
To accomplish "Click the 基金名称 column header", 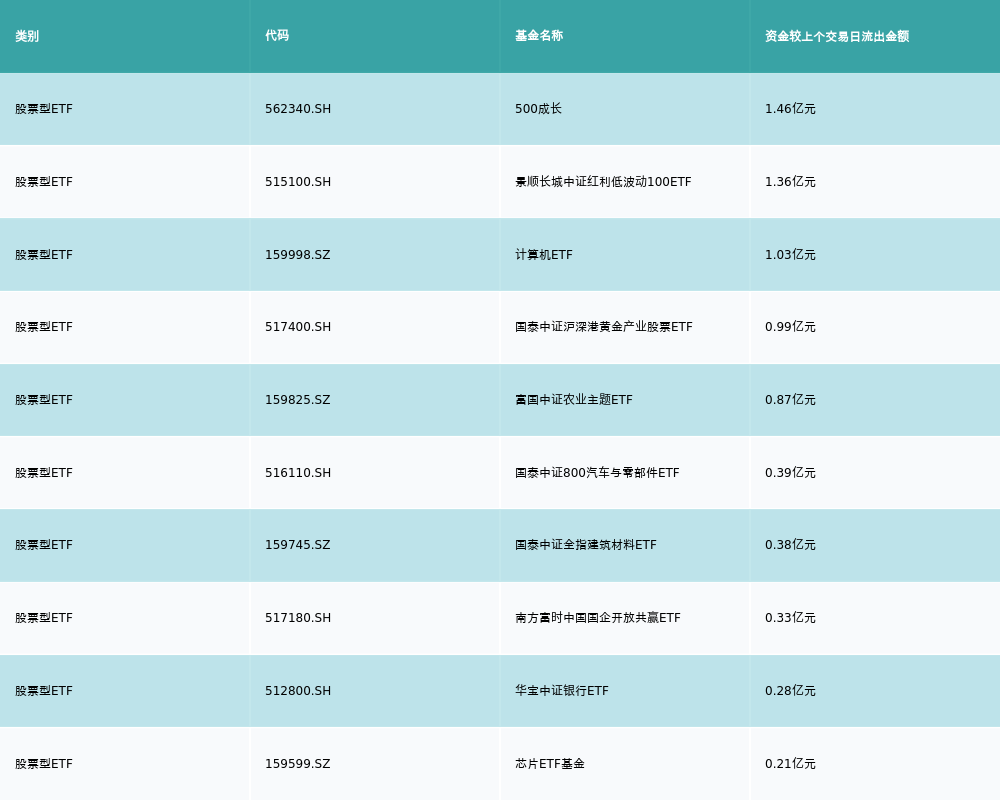I will point(539,36).
